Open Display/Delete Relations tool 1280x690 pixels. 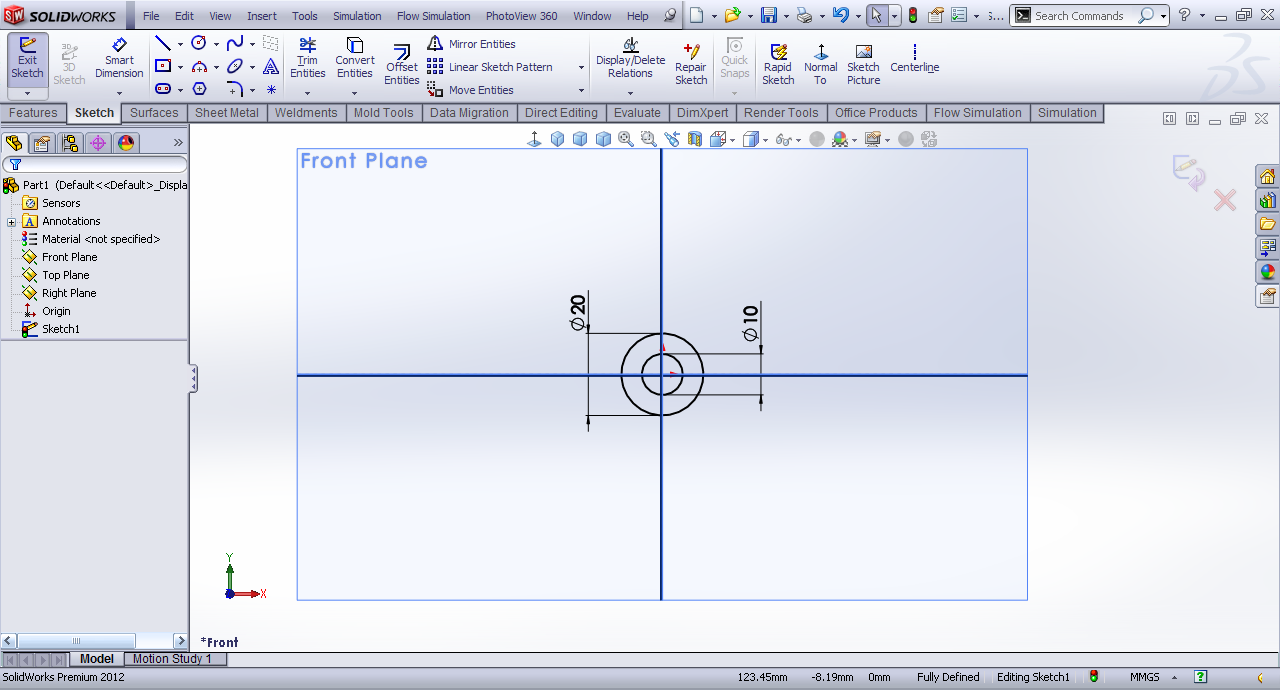click(630, 59)
